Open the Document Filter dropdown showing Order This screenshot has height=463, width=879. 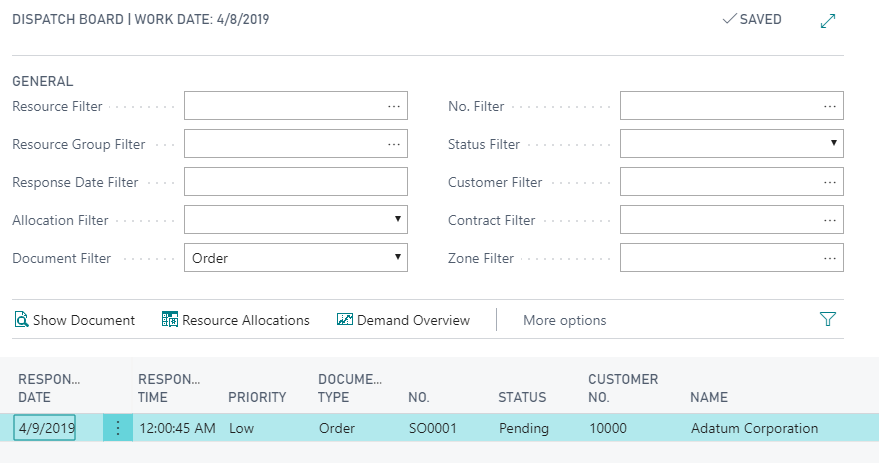296,258
